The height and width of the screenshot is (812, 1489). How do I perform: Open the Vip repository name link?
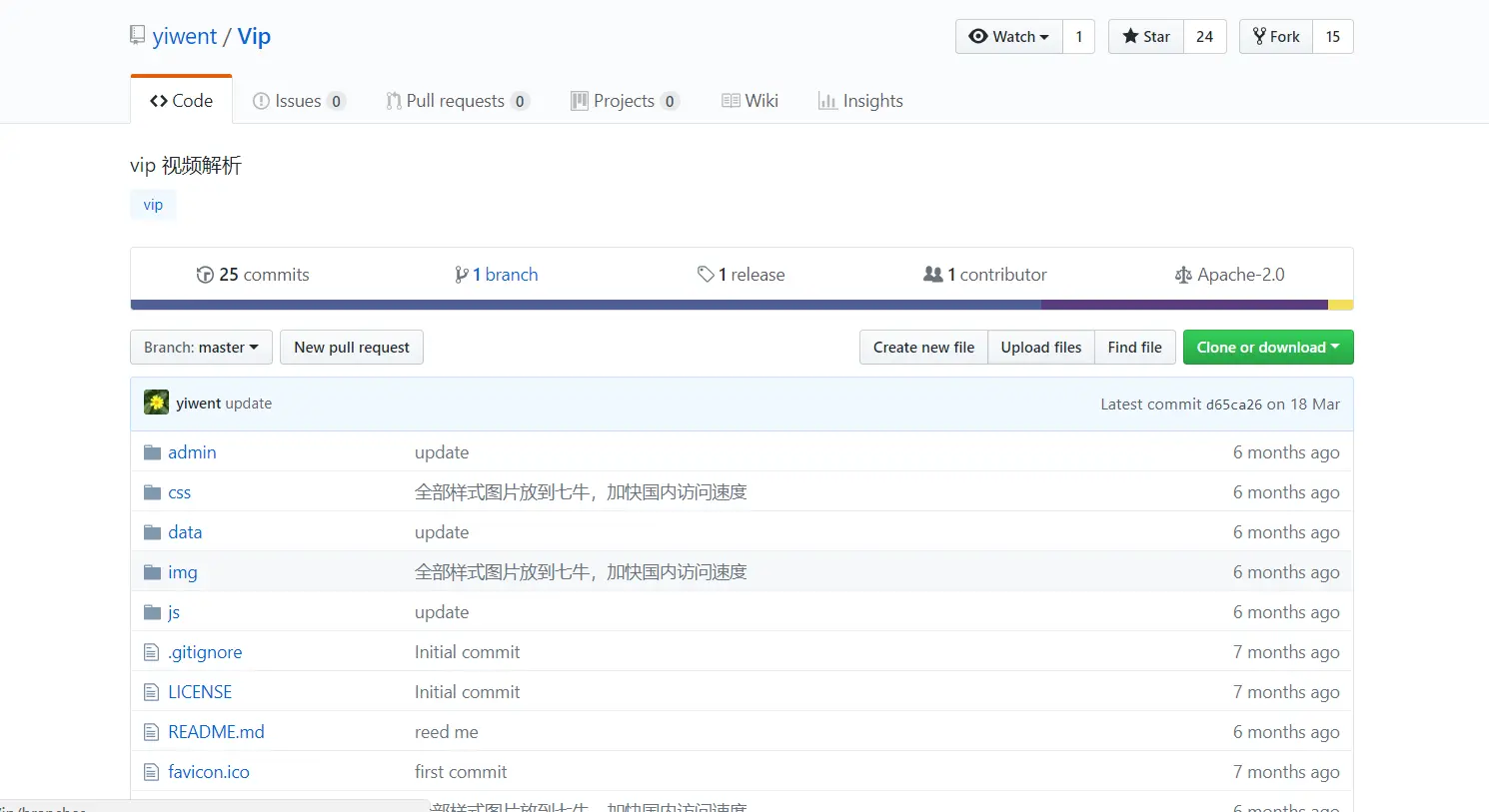click(254, 37)
